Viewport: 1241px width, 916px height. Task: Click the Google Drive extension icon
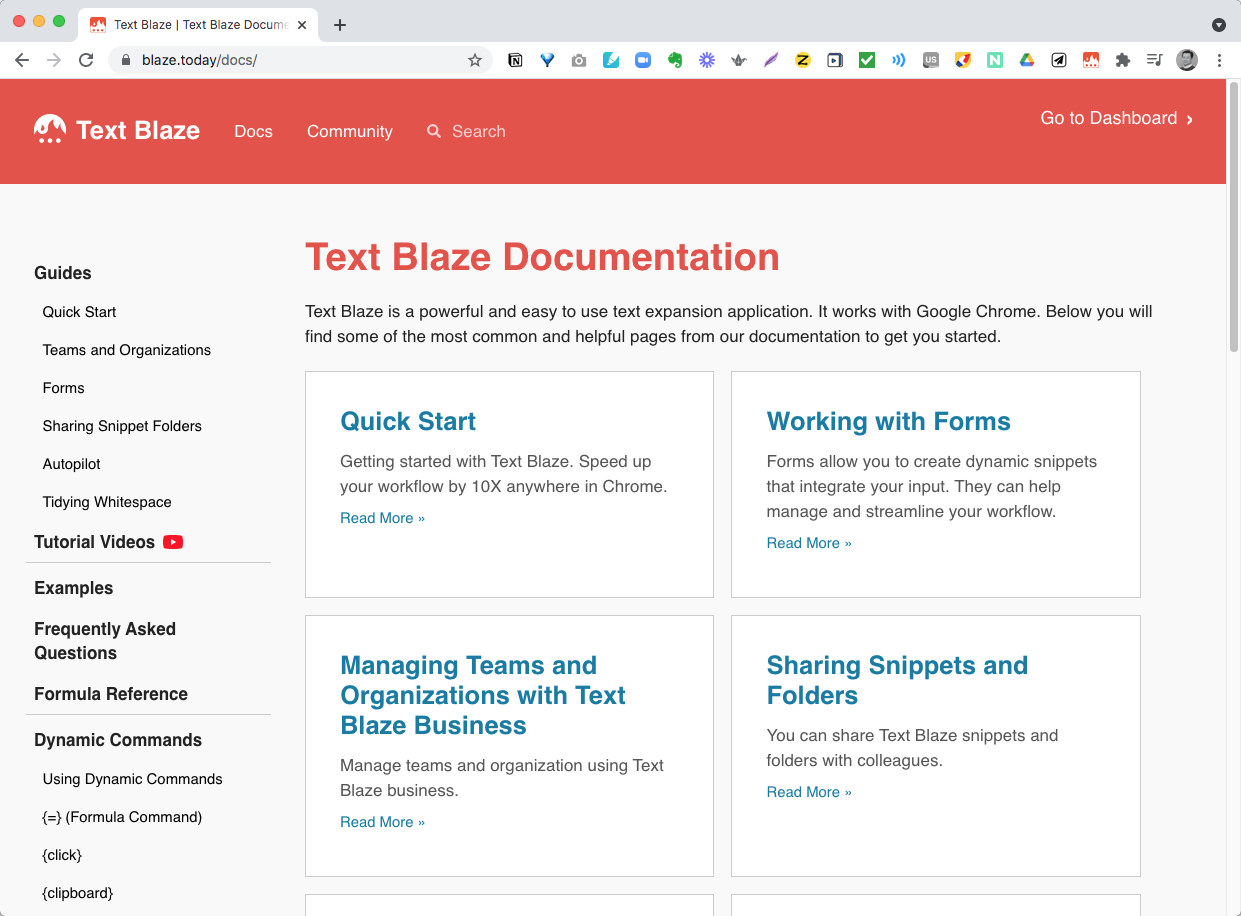click(1026, 60)
